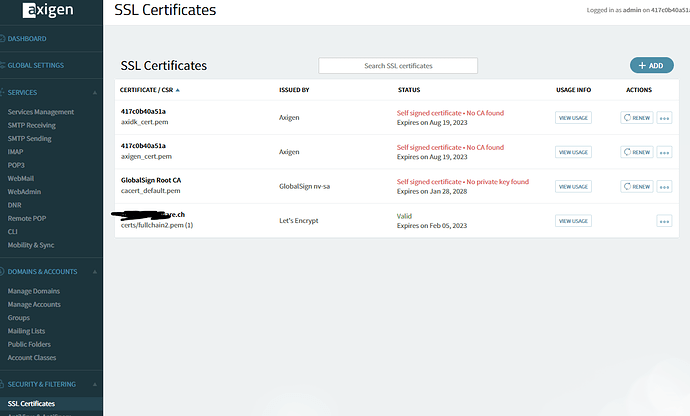Open Manage Accounts page
Image resolution: width=690 pixels, height=416 pixels.
tap(34, 304)
